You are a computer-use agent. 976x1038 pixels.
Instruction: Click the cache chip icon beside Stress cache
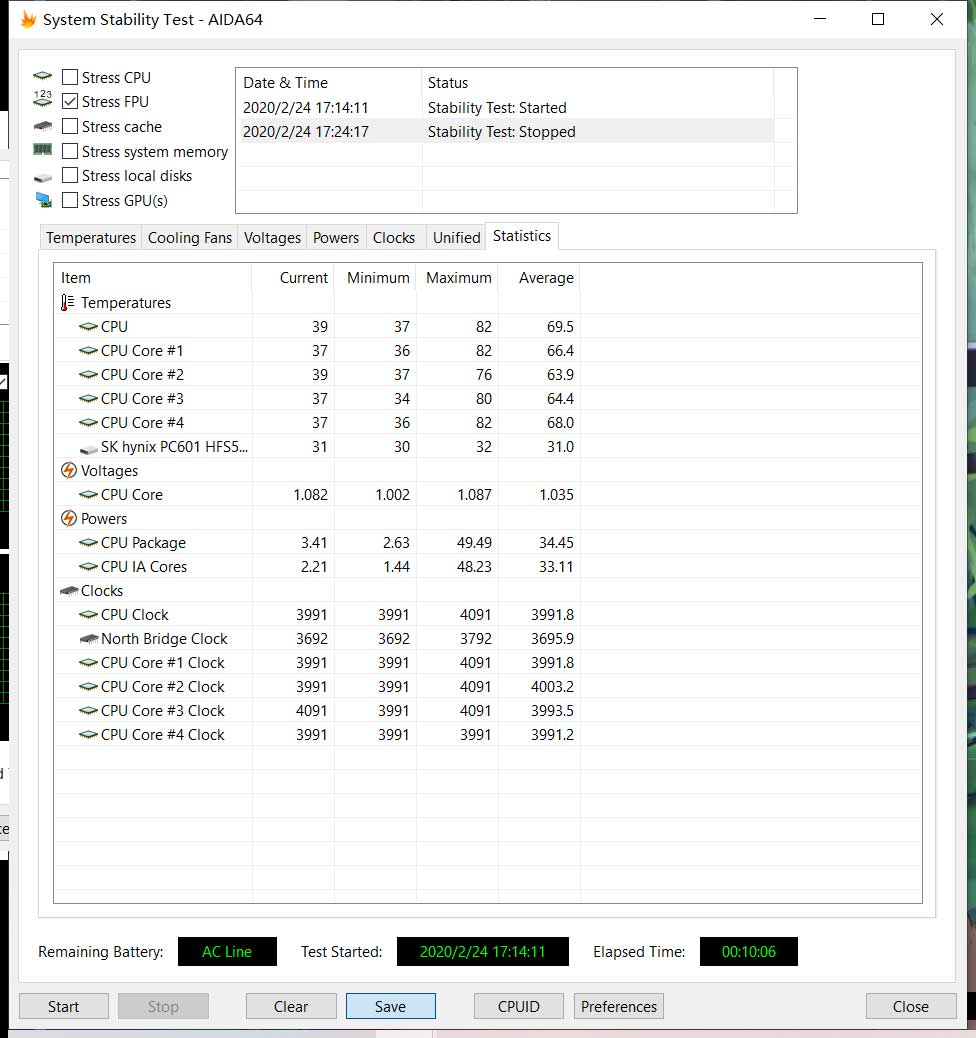click(42, 126)
